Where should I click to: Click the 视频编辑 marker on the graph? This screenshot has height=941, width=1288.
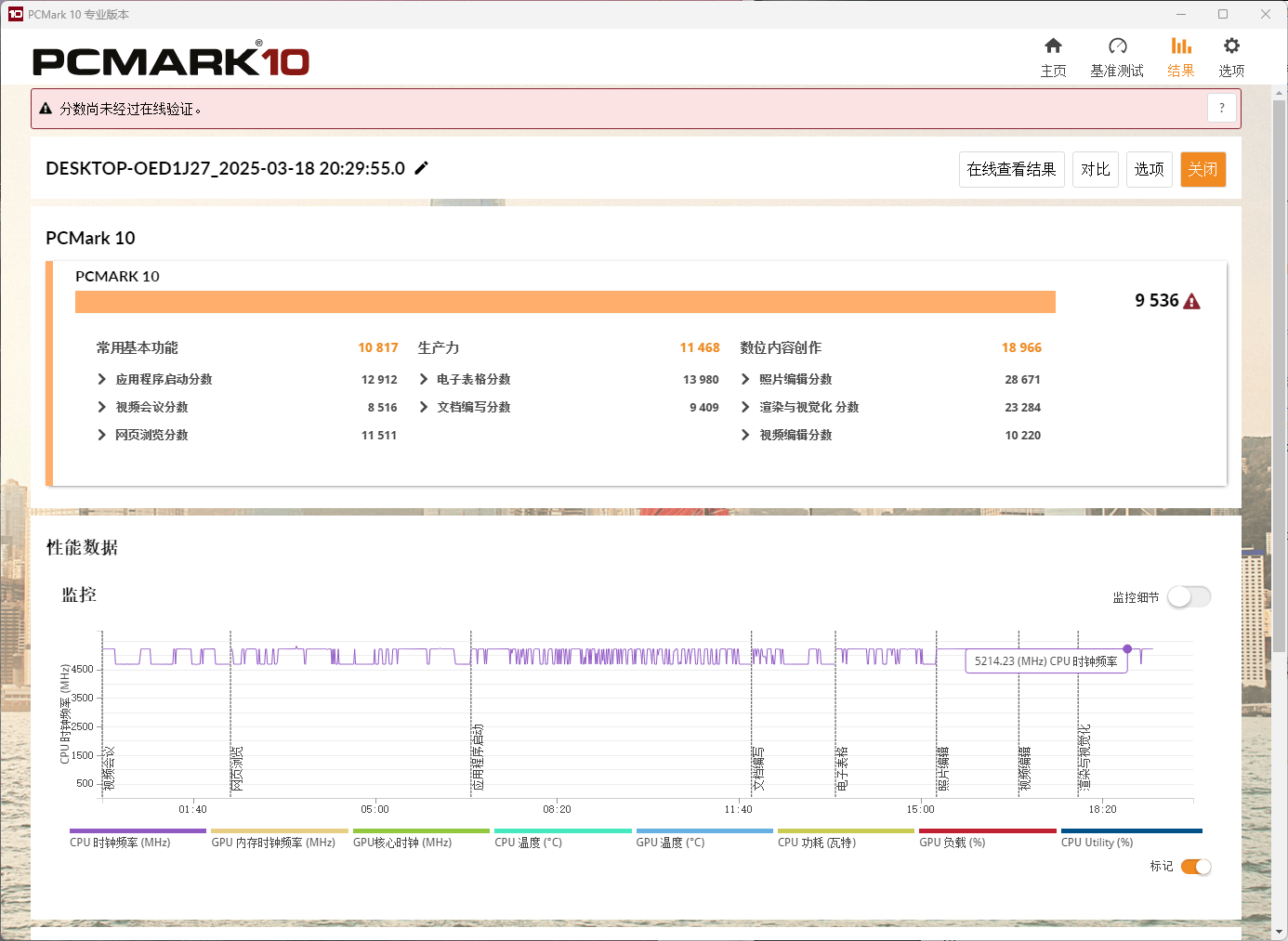1025,768
